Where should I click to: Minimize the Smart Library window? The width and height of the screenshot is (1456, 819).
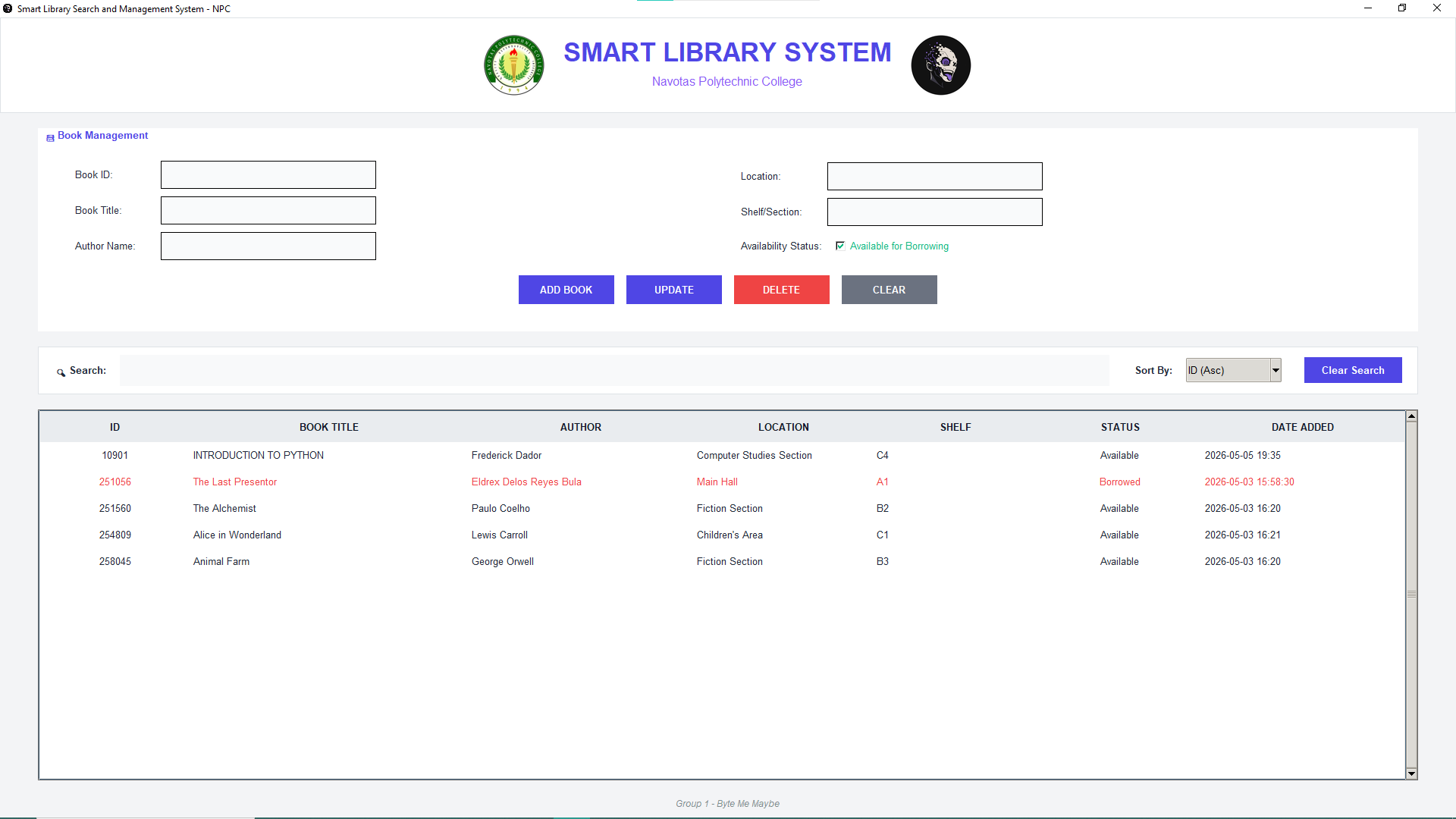1368,8
